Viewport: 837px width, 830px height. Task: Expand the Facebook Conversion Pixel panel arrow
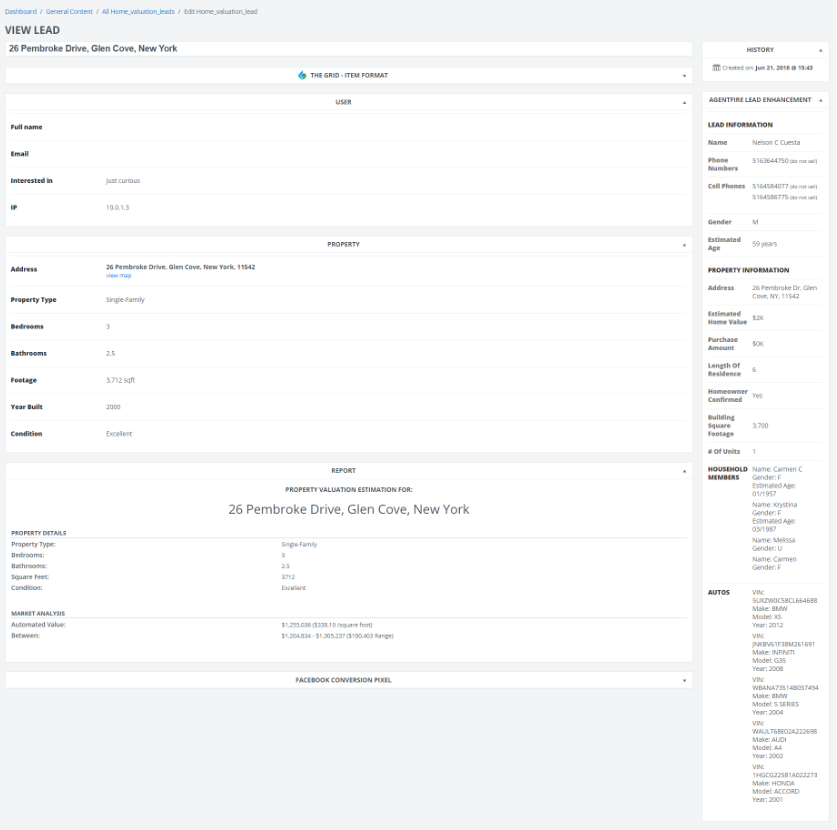[x=685, y=681]
